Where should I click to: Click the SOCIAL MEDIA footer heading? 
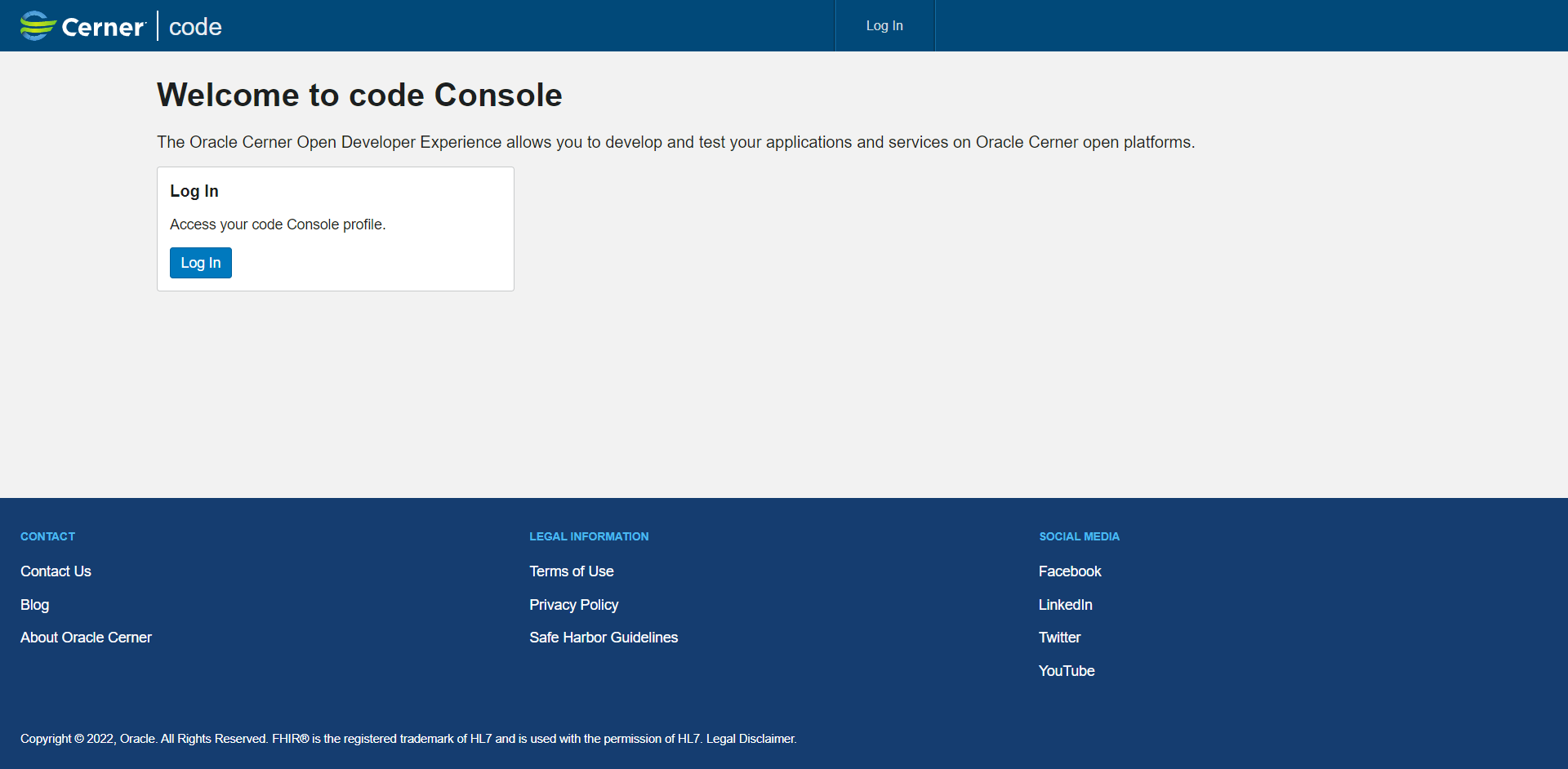click(x=1079, y=536)
